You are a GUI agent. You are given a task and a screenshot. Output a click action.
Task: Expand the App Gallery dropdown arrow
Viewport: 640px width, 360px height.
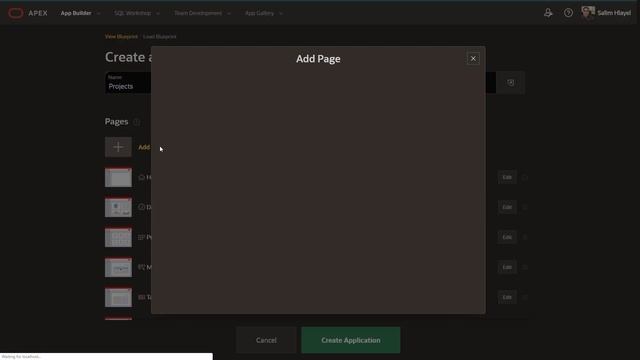(280, 13)
